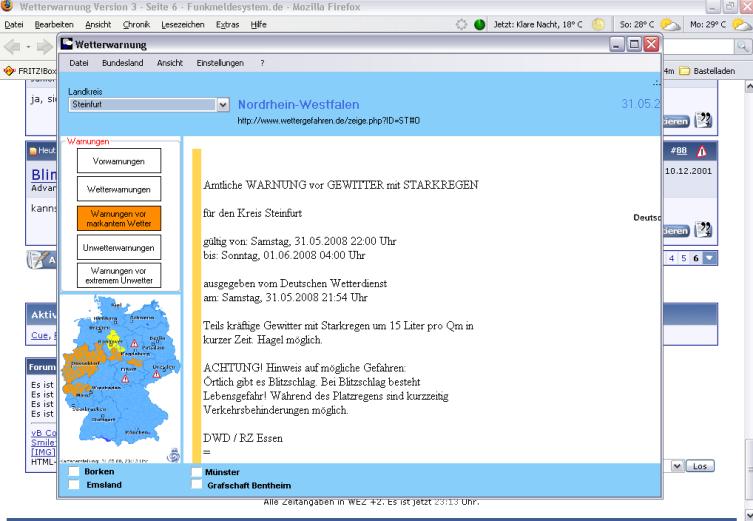Enable the Emsland checkbox
Screen dimensions: 753x521
[x=74, y=485]
